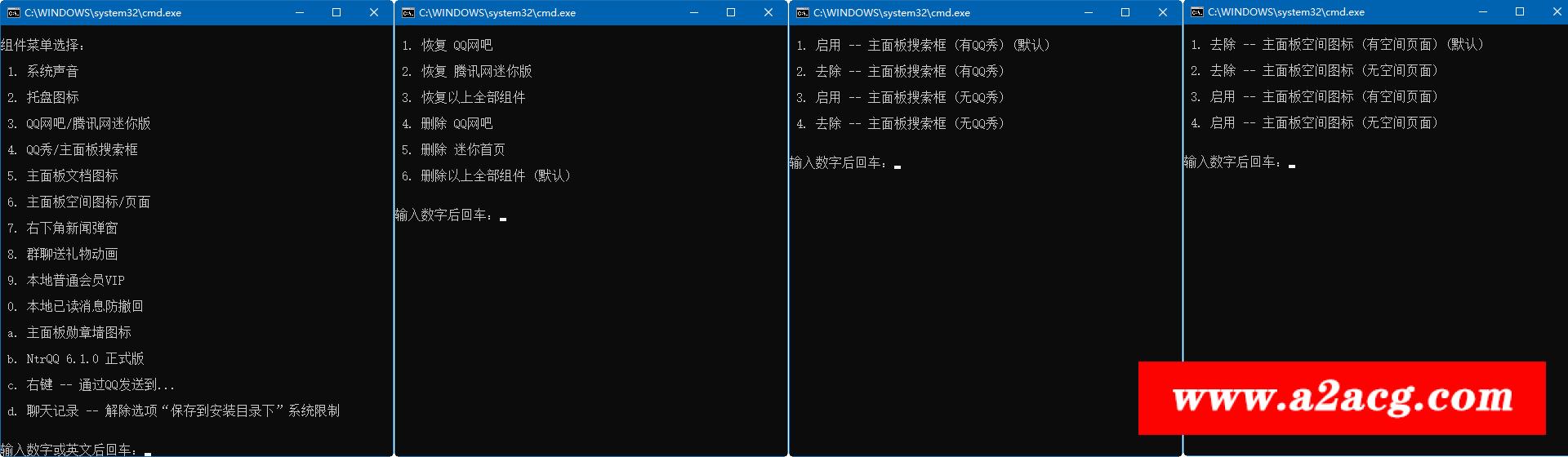Select the 本地普通会员VIP menu entry
This screenshot has width=1568, height=457.
click(x=75, y=281)
